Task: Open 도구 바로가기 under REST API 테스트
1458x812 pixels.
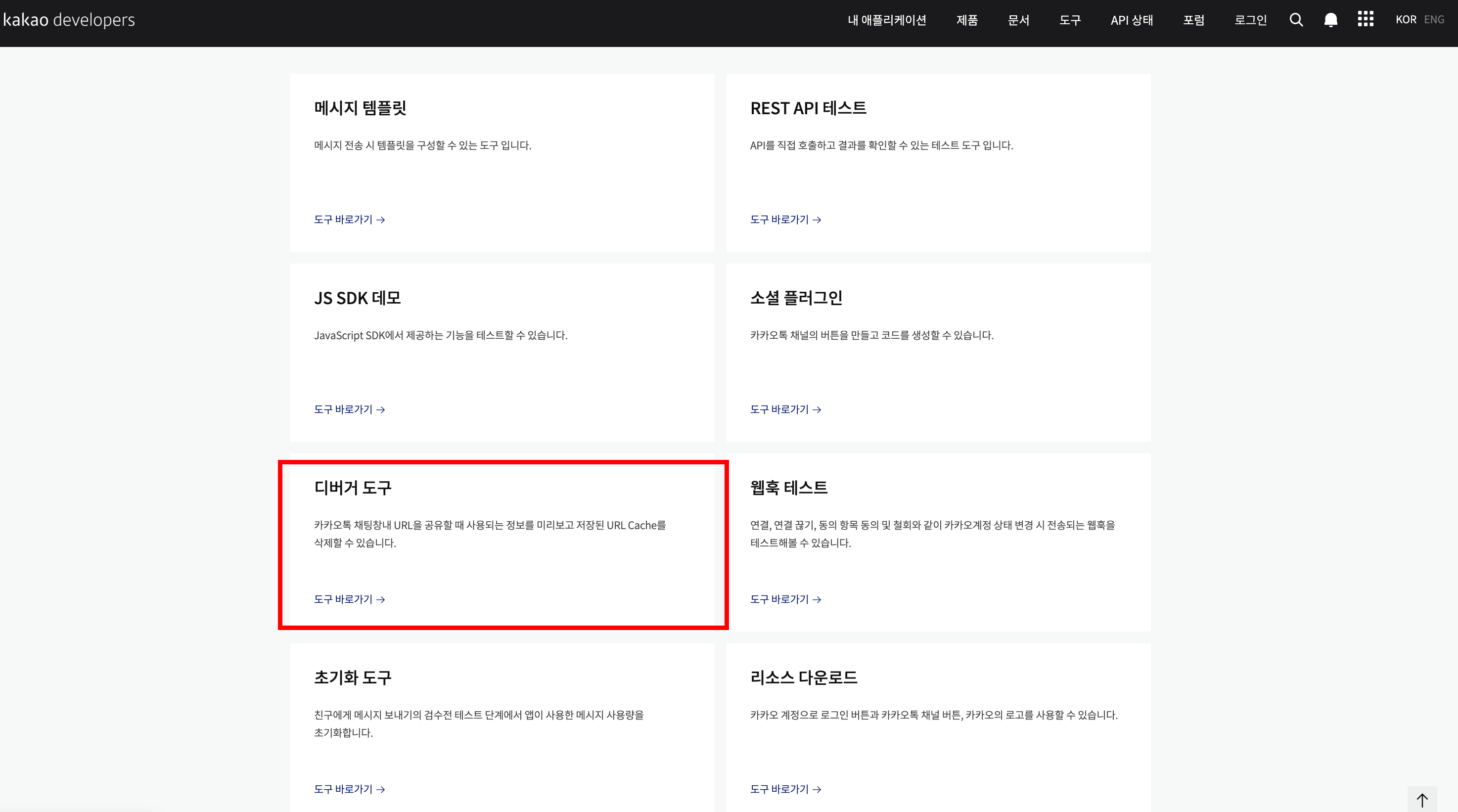Action: tap(785, 220)
